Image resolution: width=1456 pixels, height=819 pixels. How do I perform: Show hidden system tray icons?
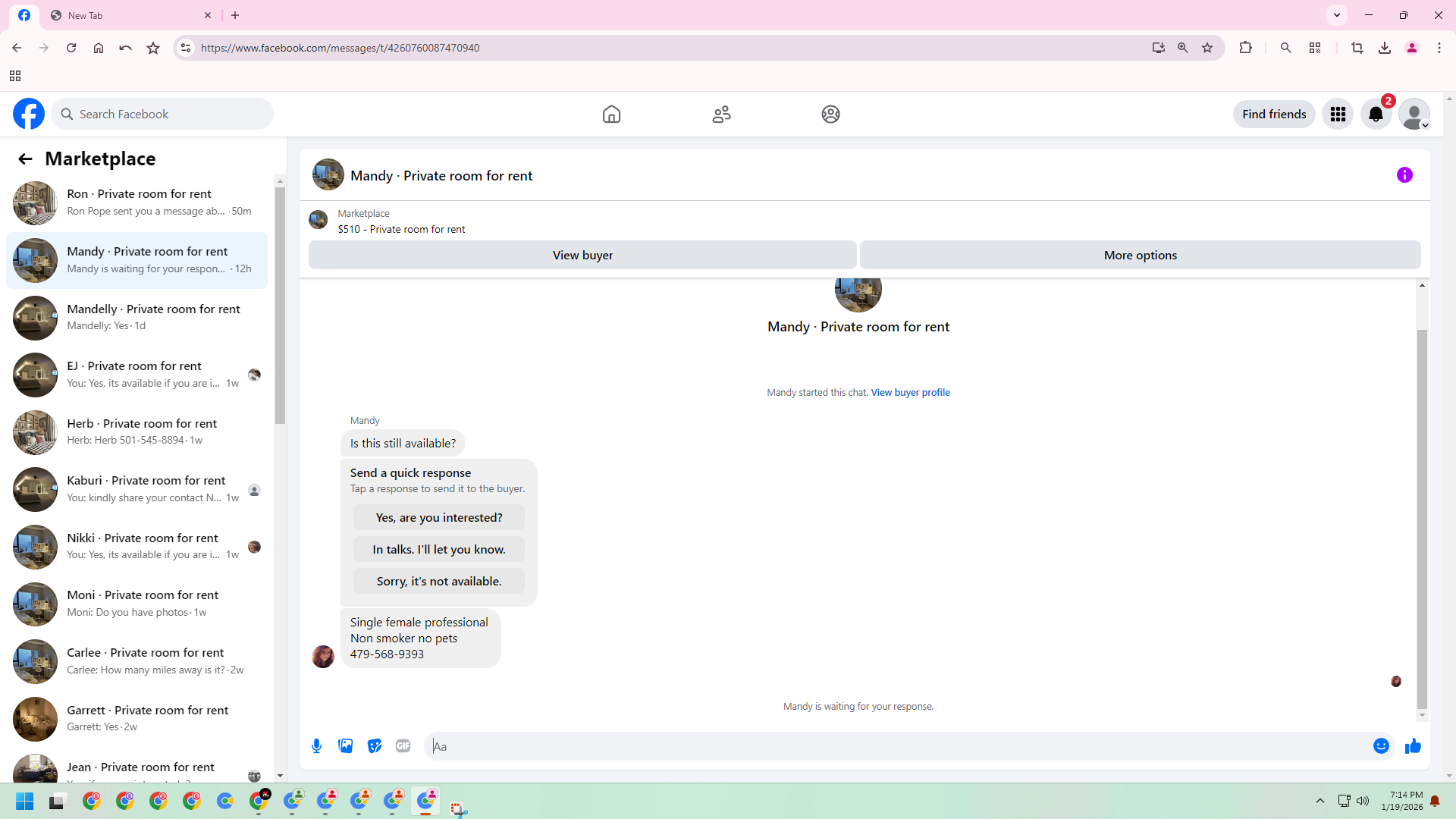point(1320,801)
